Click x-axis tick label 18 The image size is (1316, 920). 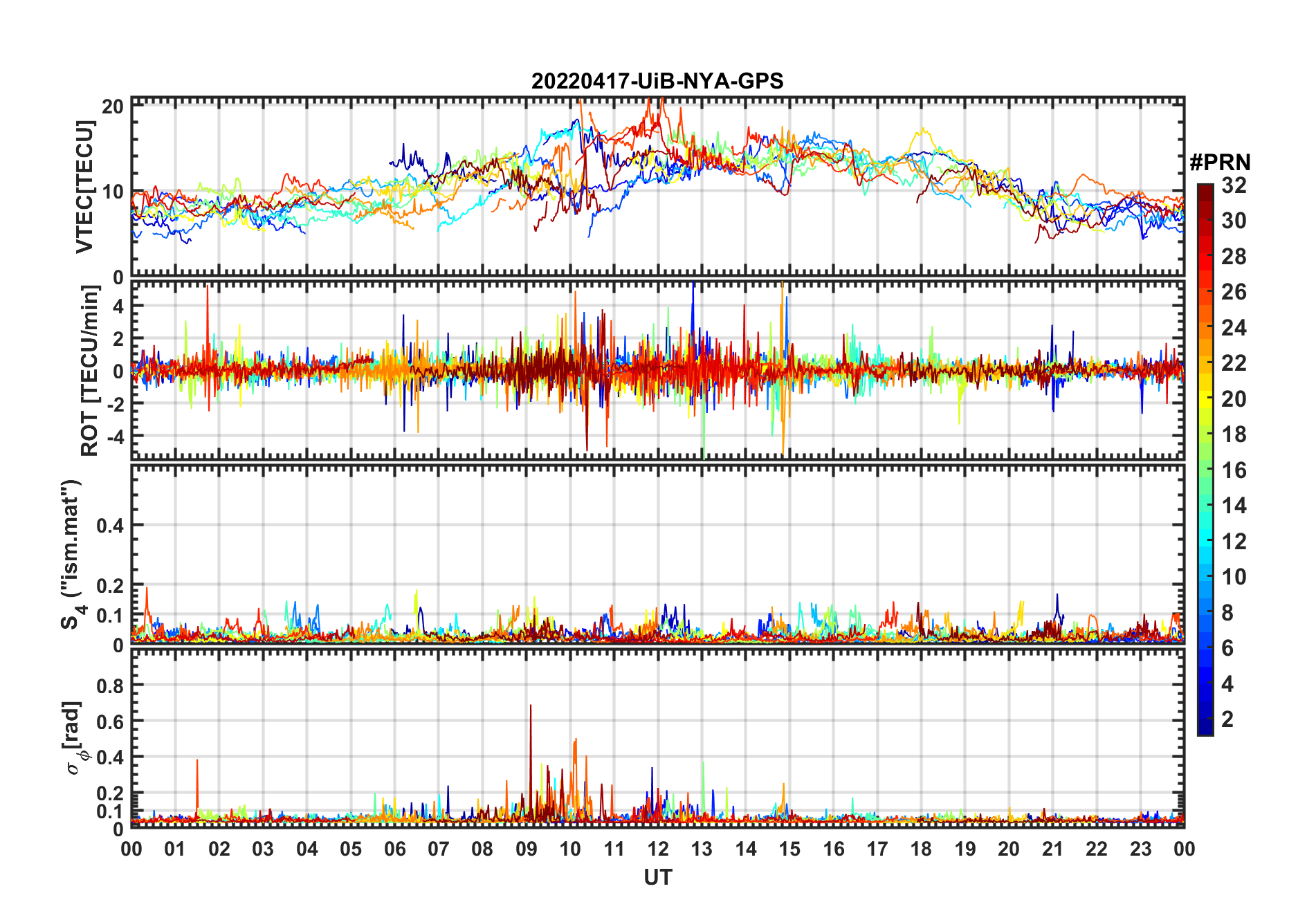[x=921, y=849]
